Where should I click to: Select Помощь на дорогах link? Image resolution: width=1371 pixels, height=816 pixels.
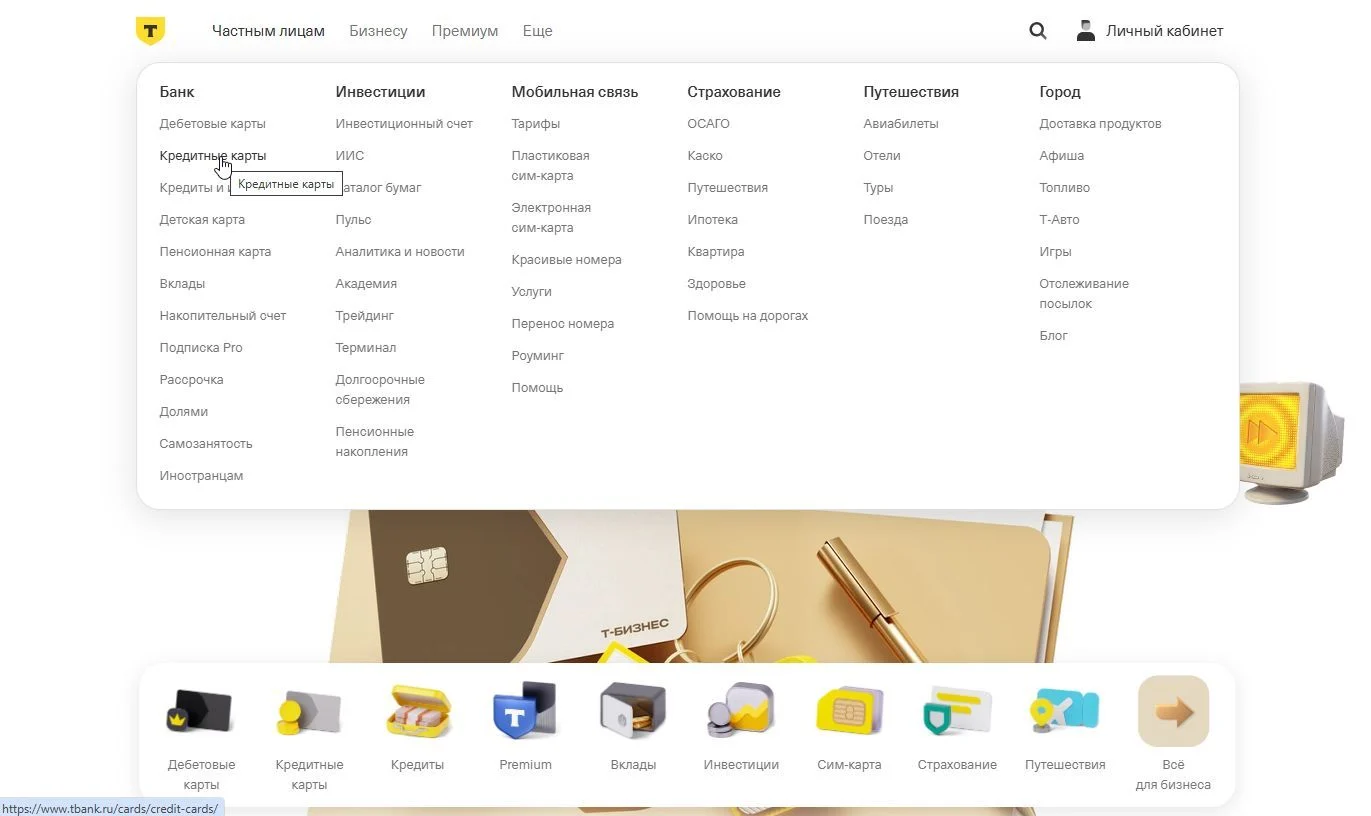tap(748, 316)
